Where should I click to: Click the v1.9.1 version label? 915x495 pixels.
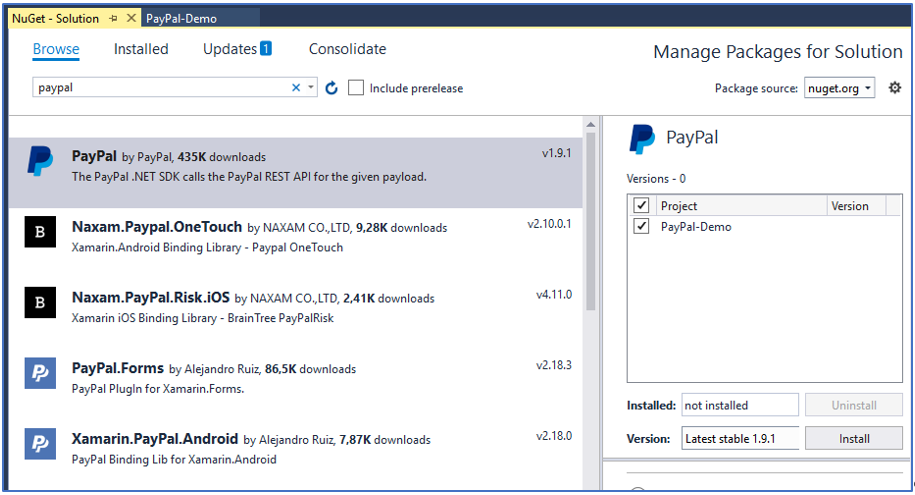[x=556, y=153]
